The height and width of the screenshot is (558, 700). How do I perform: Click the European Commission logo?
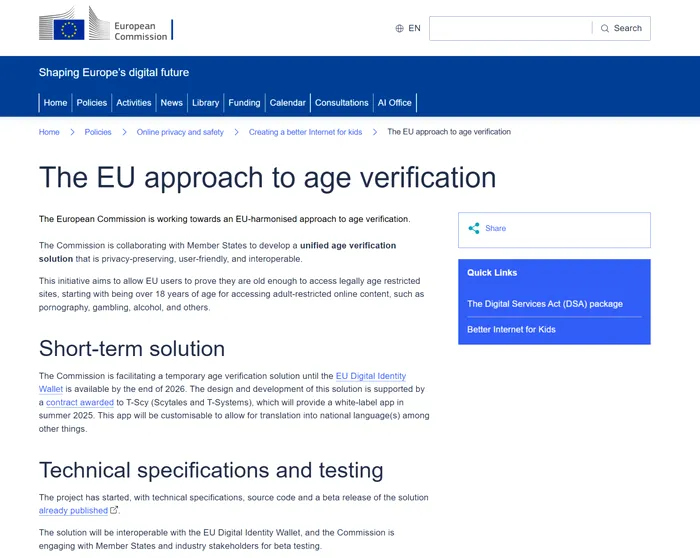click(106, 24)
